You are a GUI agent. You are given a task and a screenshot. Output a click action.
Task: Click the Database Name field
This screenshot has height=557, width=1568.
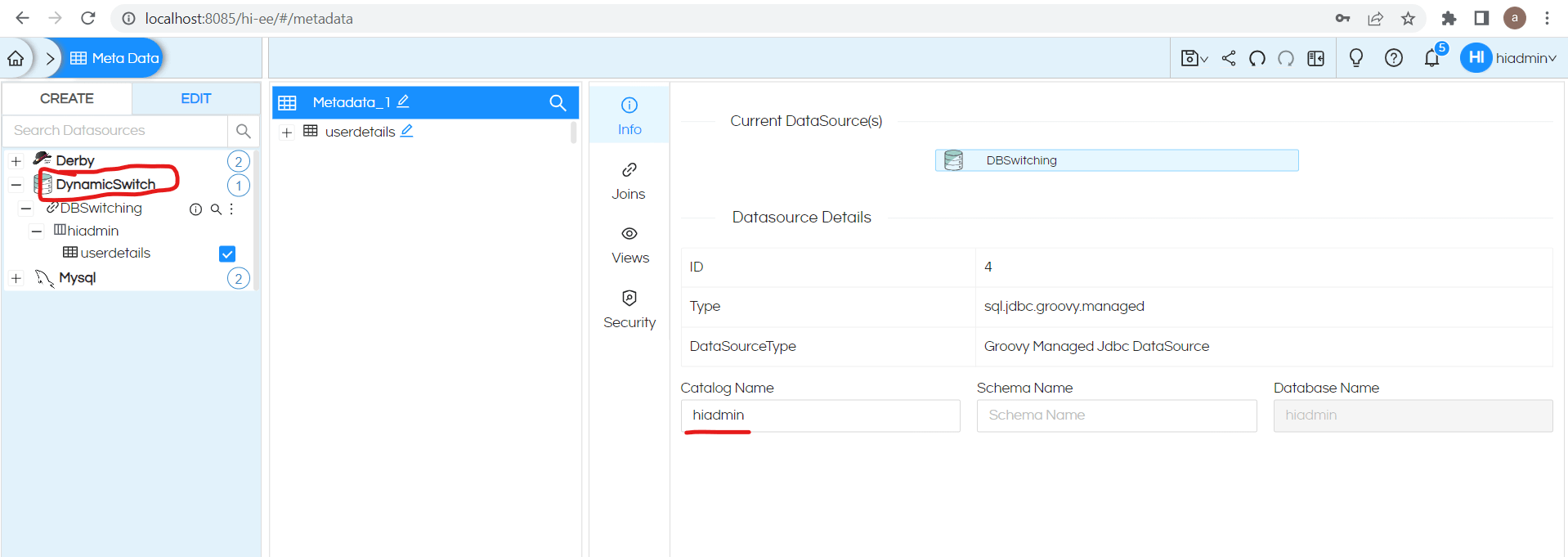click(x=1413, y=416)
